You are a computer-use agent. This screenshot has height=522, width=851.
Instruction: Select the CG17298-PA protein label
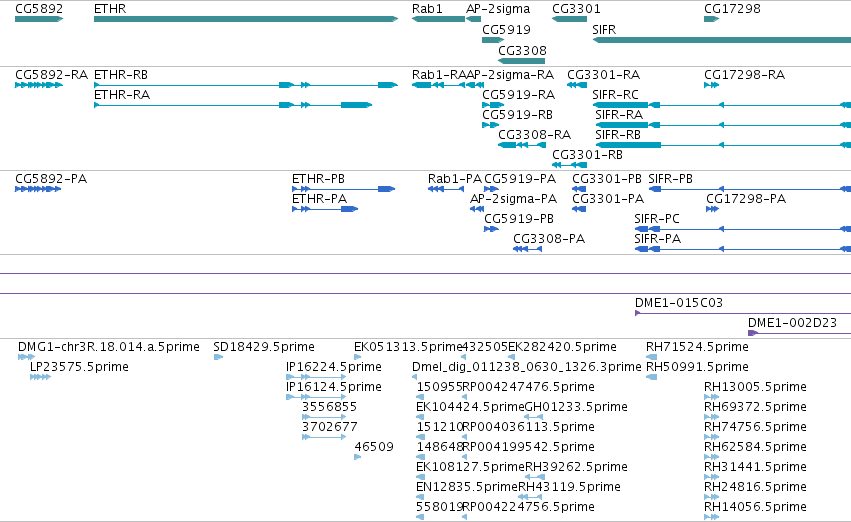point(746,199)
